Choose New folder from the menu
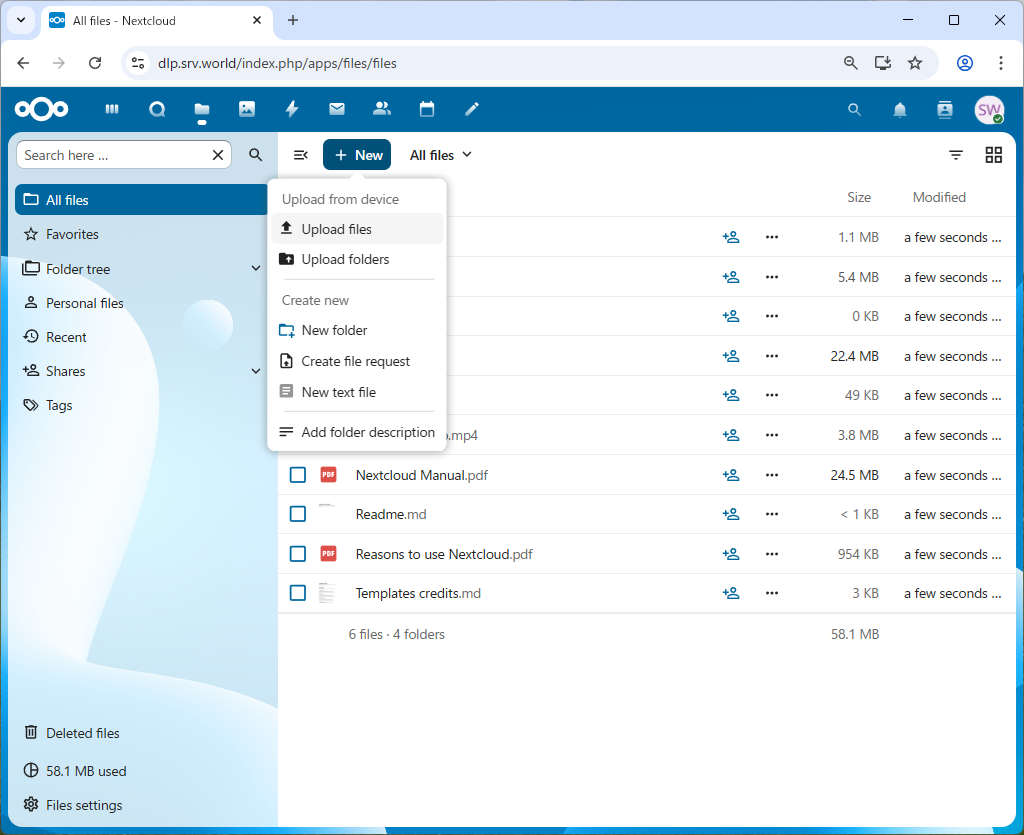The height and width of the screenshot is (835, 1024). coord(357,330)
